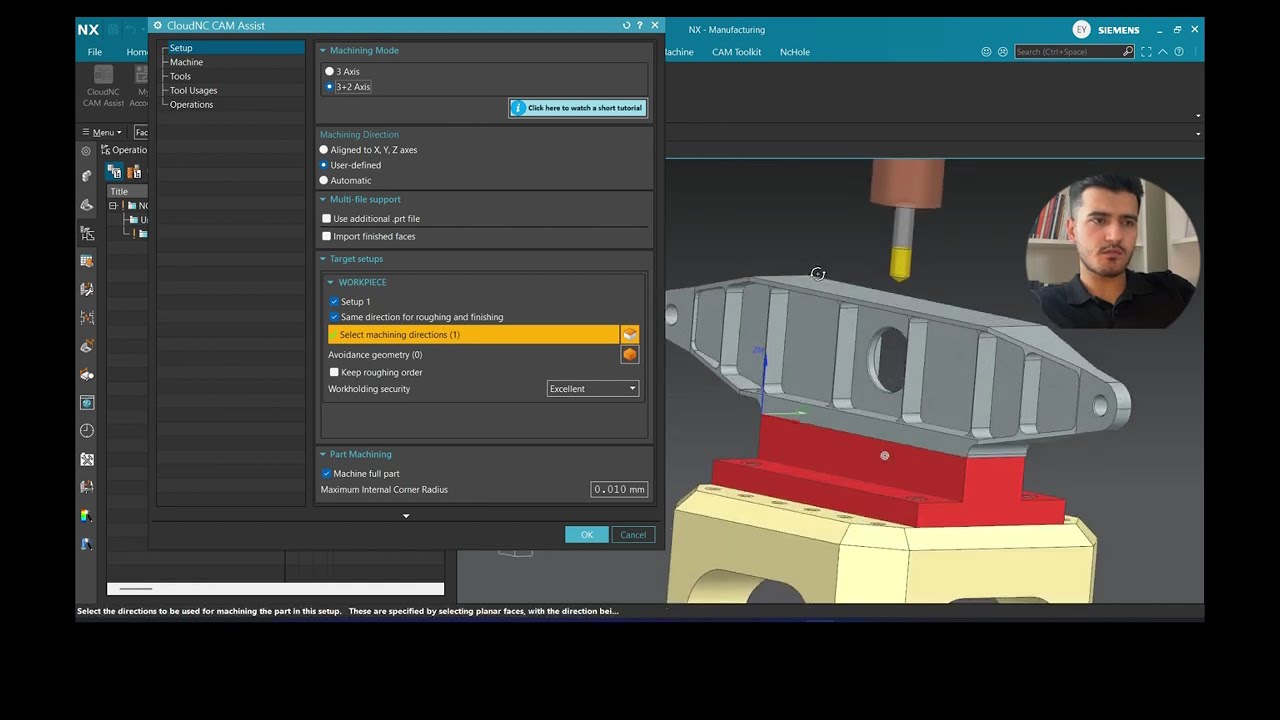Click the EY user account avatar
Viewport: 1280px width, 720px height.
click(1081, 30)
